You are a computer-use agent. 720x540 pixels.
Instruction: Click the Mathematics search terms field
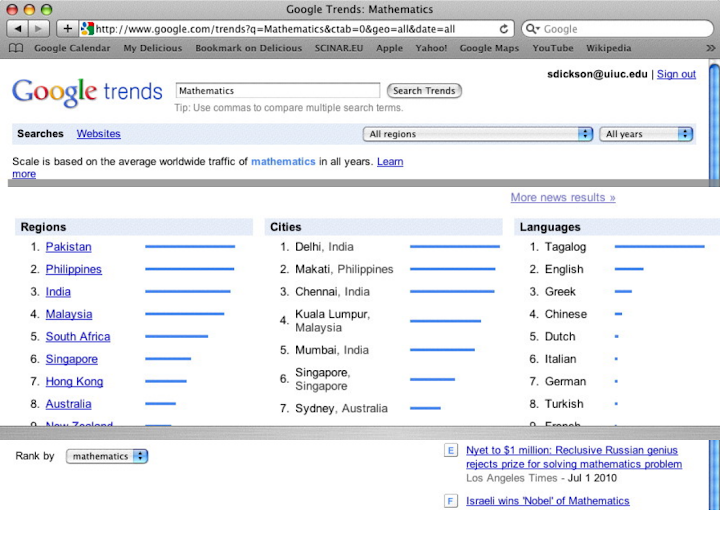[x=278, y=90]
